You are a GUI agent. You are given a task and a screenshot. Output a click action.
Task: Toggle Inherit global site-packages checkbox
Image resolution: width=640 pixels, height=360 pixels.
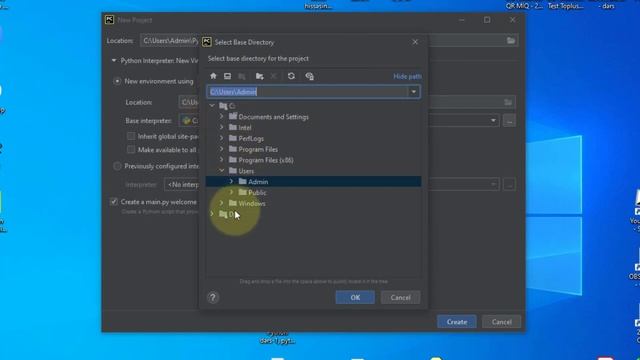(x=131, y=136)
